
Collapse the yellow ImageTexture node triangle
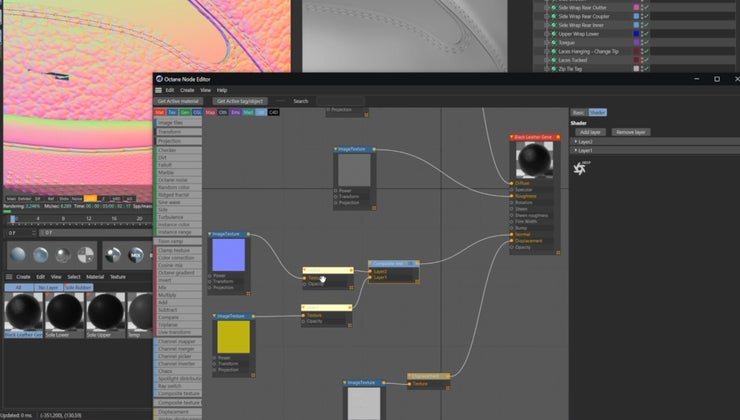214,316
